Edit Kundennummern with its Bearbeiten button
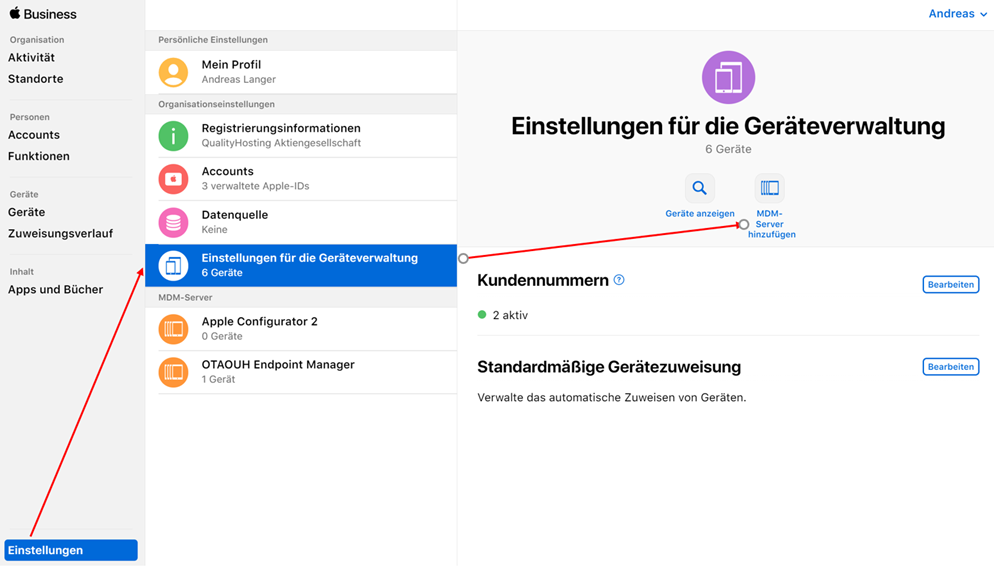994x567 pixels. [950, 285]
